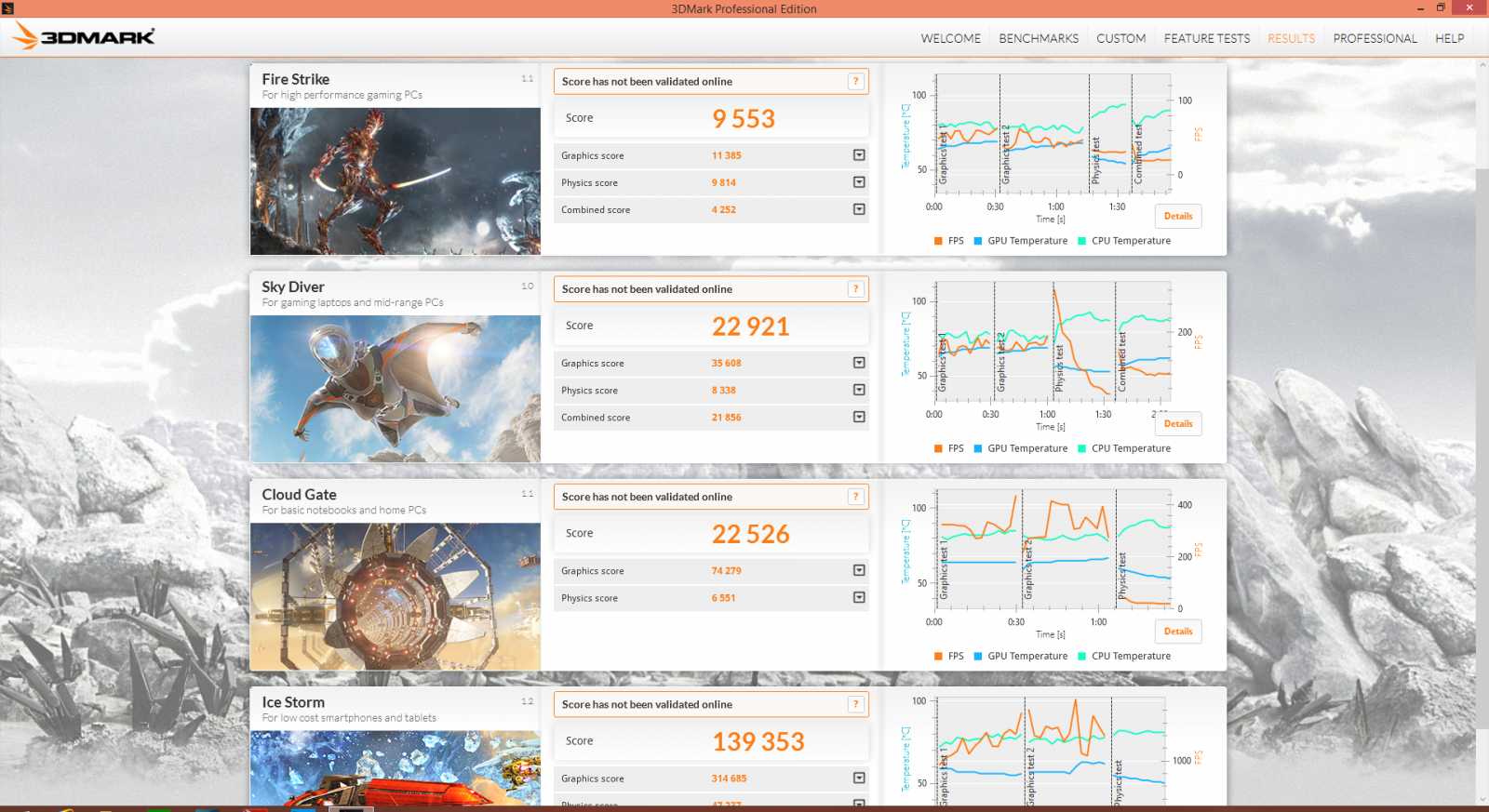This screenshot has width=1489, height=812.
Task: Click the app icon in title bar
Action: [x=7, y=8]
